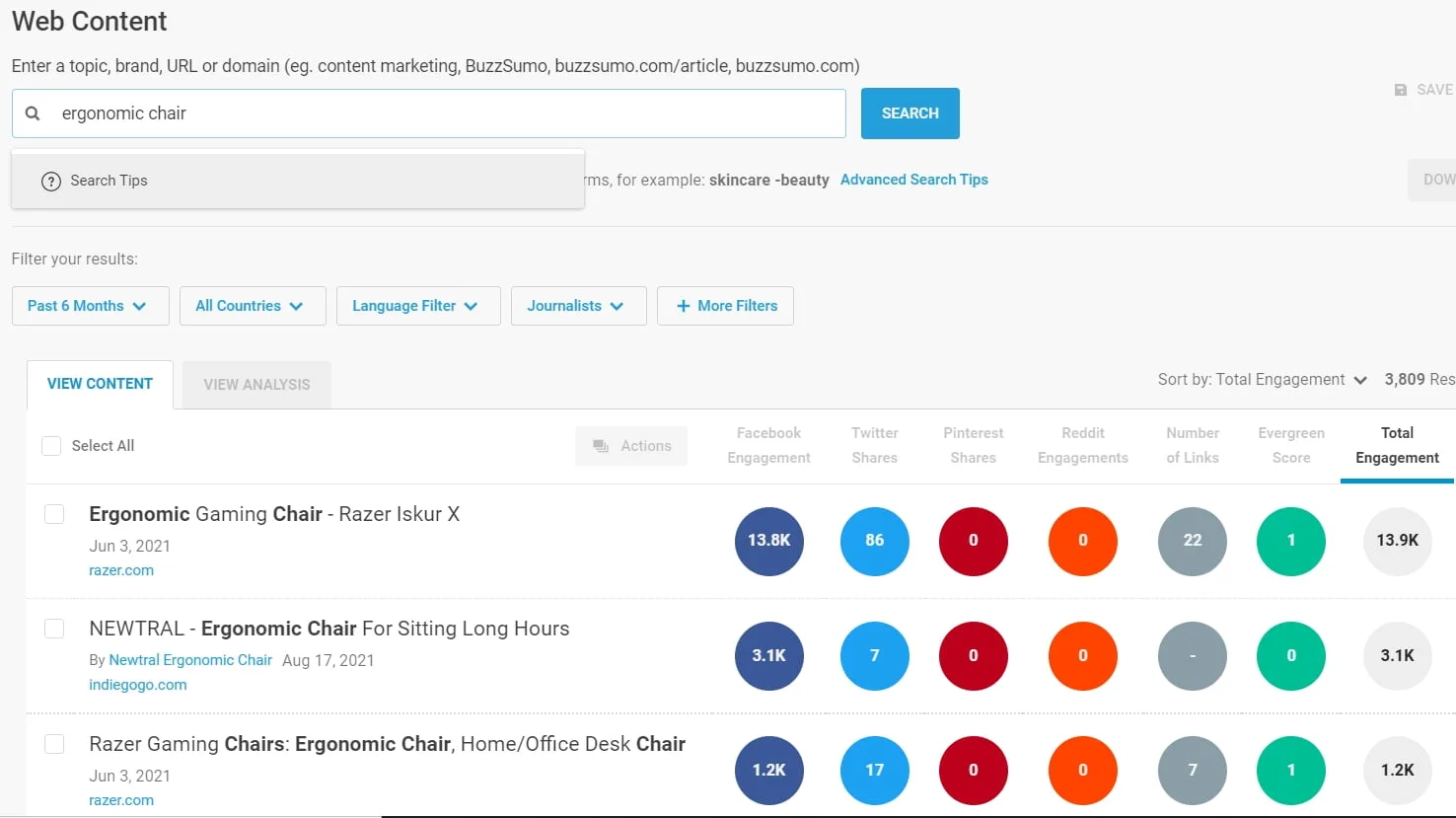This screenshot has height=818, width=1456.
Task: Expand the All Countries filter
Action: (252, 306)
